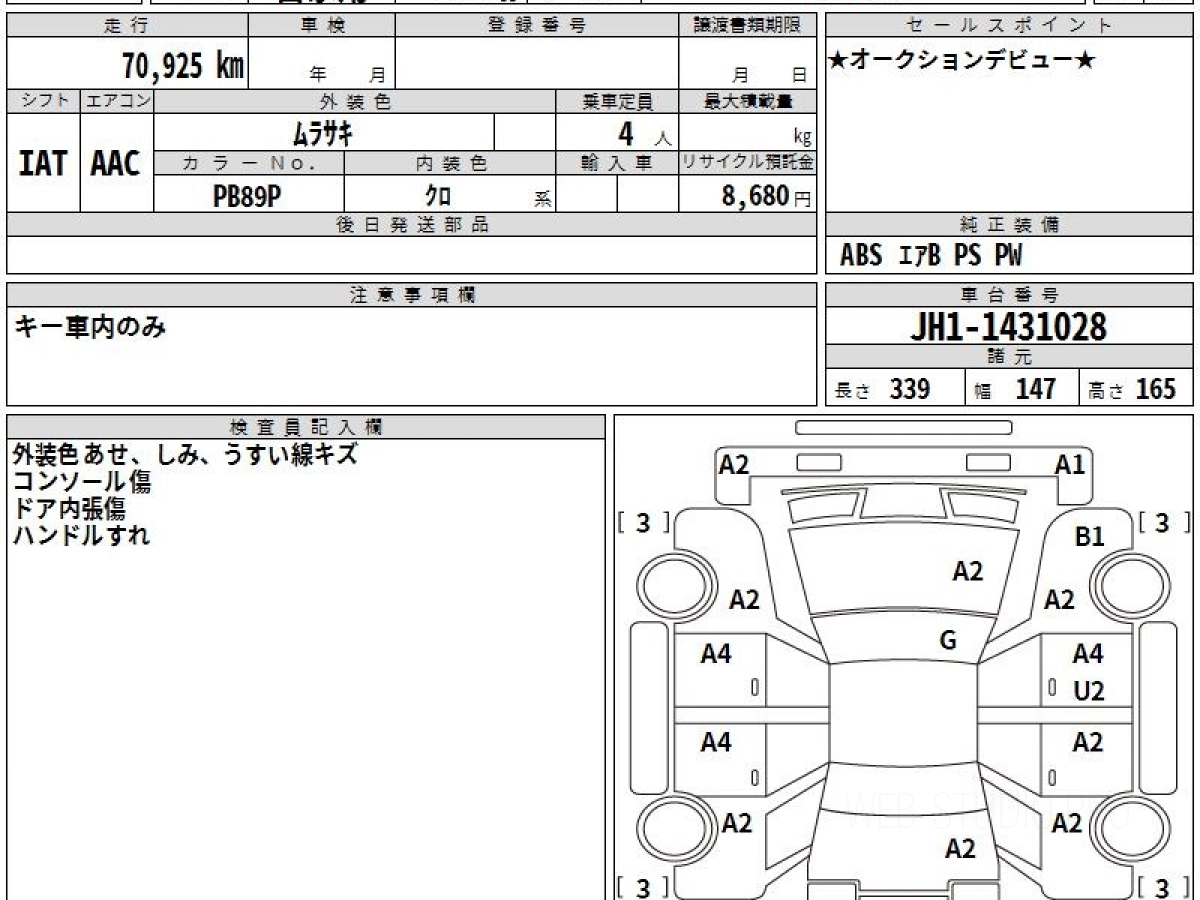Viewport: 1200px width, 900px height.
Task: Select the カラーNo. header
Action: point(249,163)
